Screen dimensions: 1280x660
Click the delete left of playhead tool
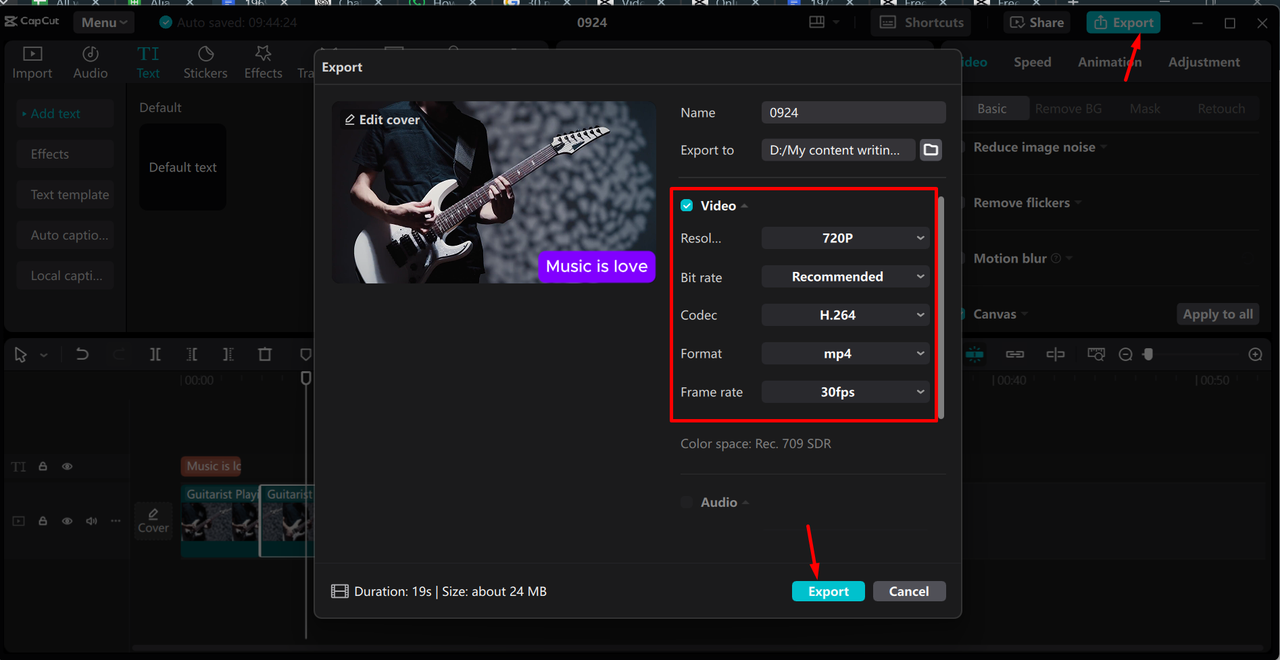point(192,354)
